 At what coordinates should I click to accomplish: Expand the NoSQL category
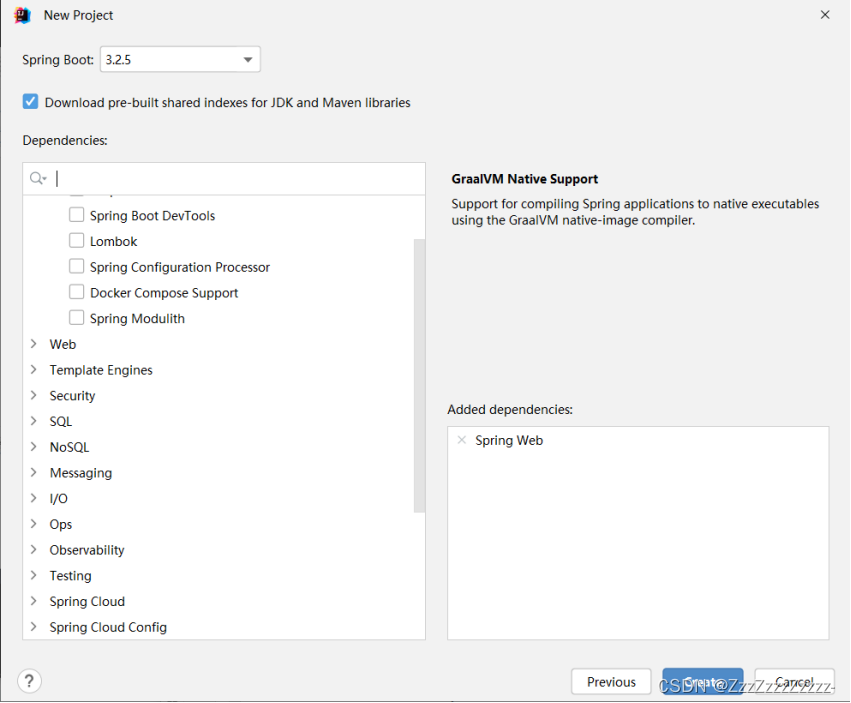click(34, 447)
